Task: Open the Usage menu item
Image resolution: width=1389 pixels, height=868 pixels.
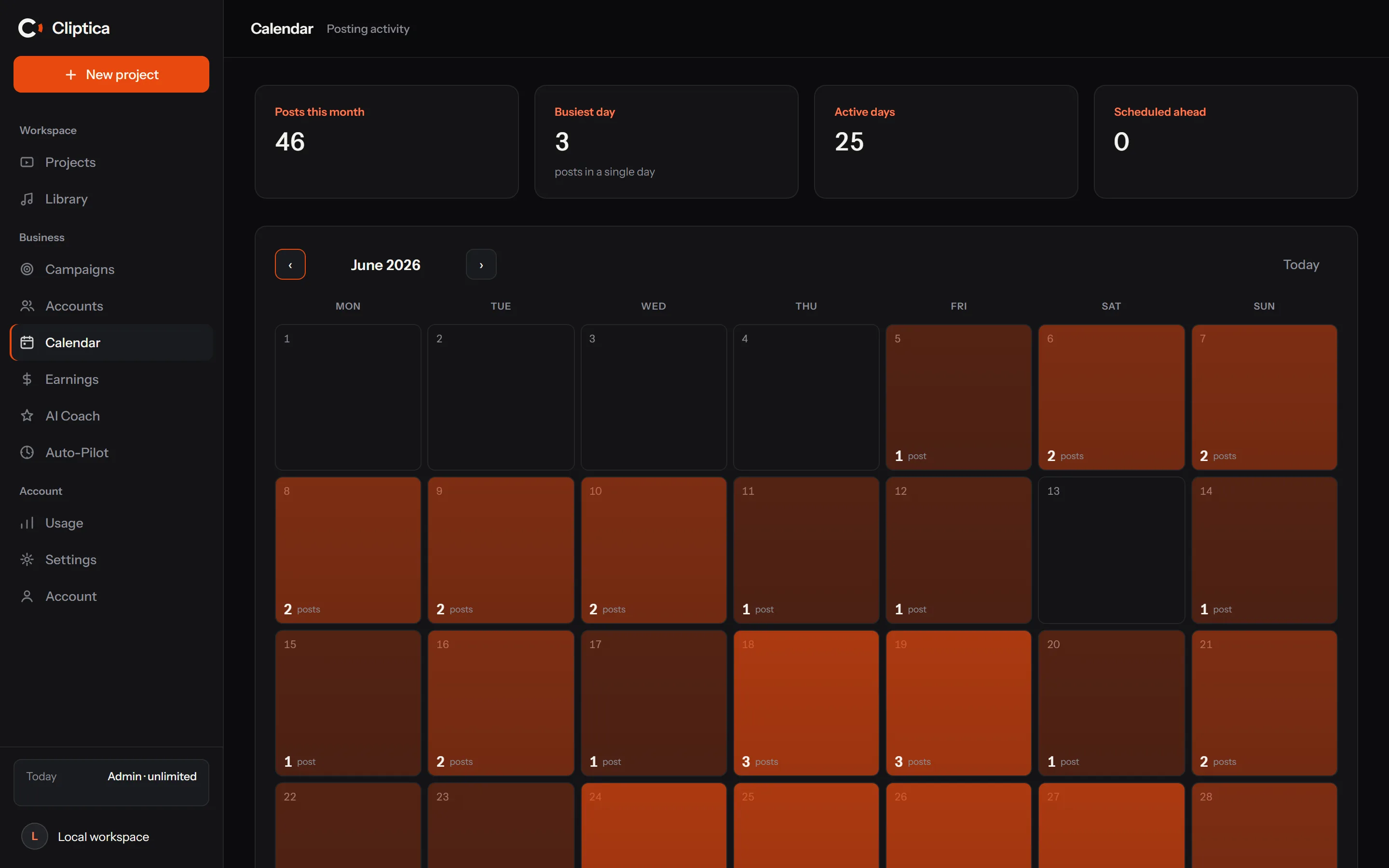Action: click(111, 523)
